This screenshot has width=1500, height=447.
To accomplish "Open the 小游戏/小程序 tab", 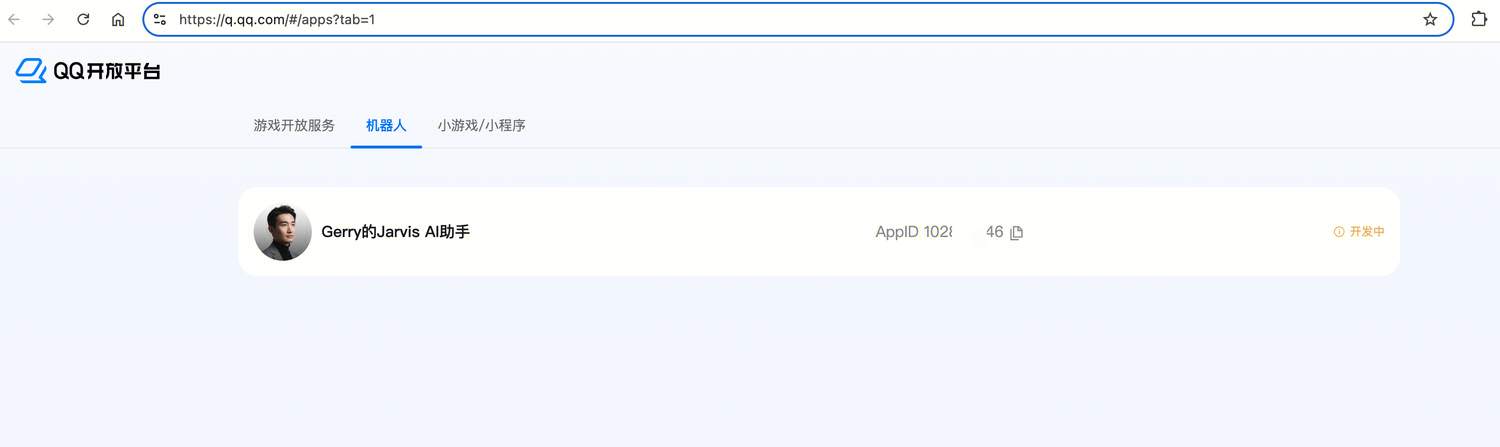I will (x=481, y=126).
